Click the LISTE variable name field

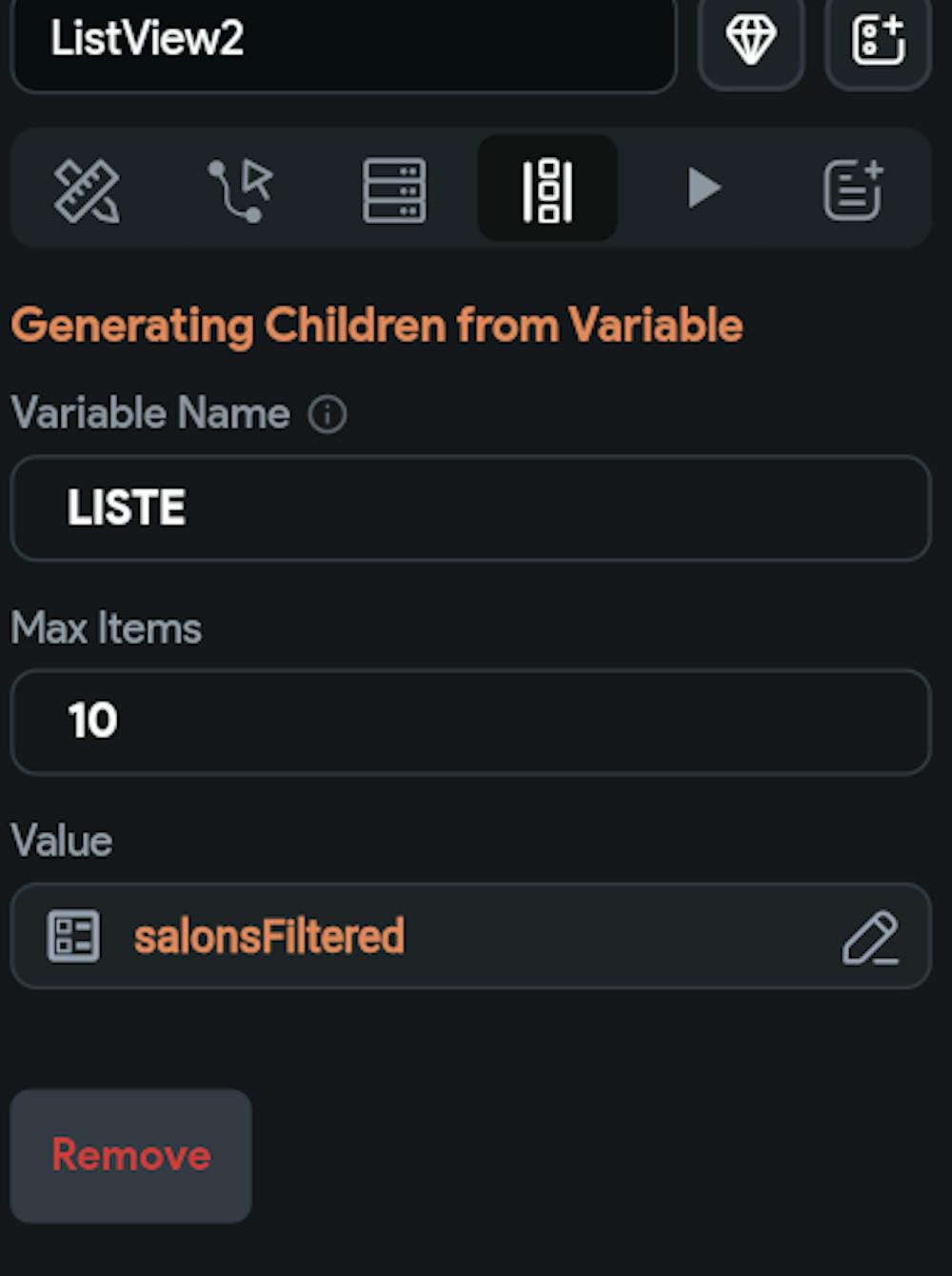[471, 508]
